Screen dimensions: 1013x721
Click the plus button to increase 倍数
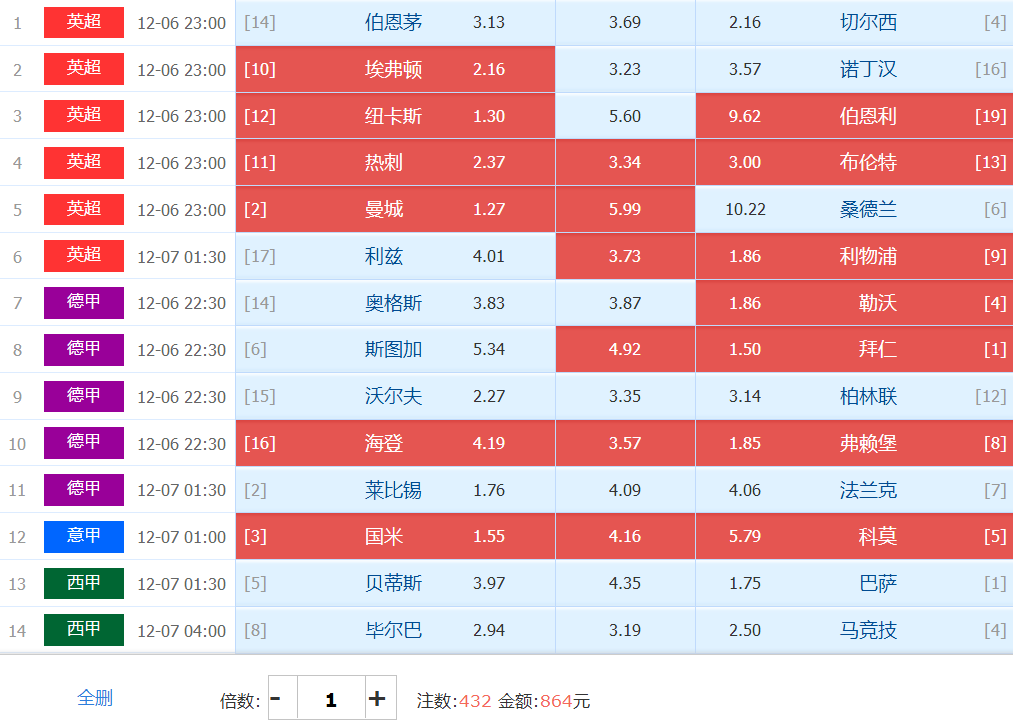(377, 698)
